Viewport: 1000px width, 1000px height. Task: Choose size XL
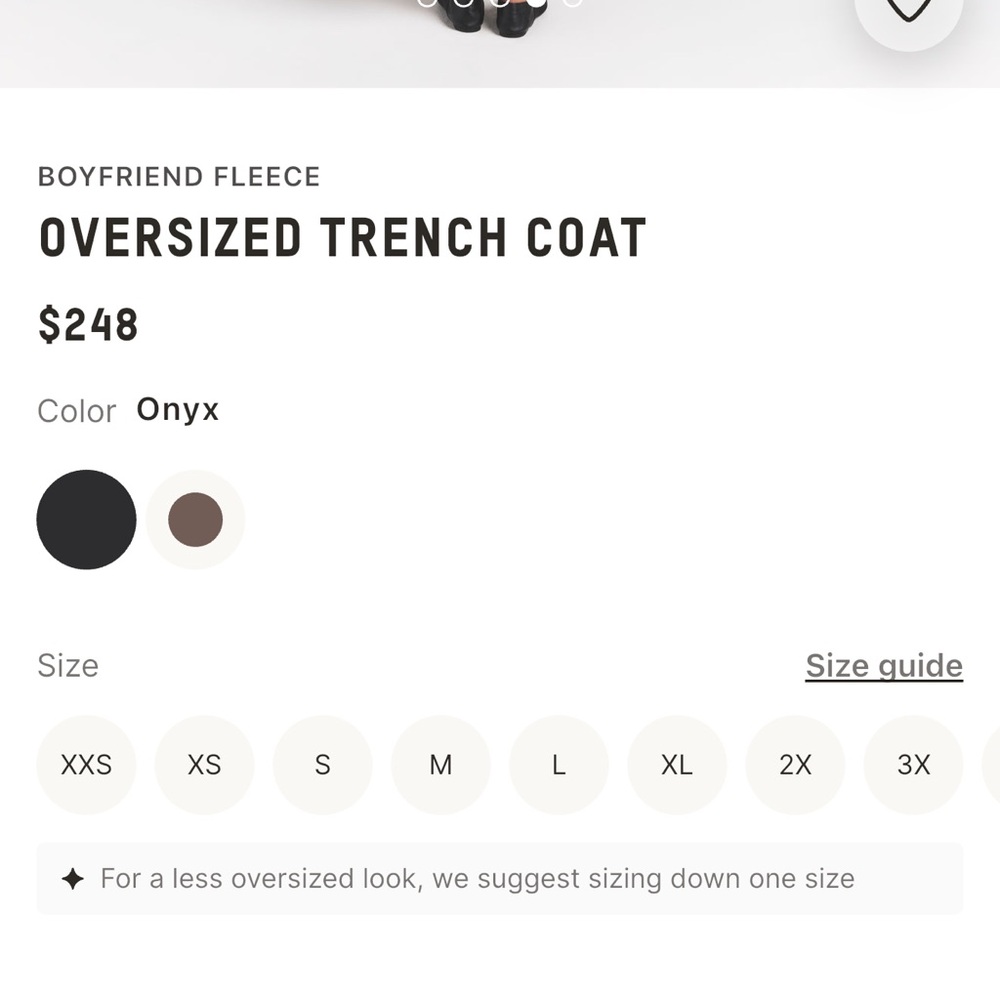pos(677,765)
